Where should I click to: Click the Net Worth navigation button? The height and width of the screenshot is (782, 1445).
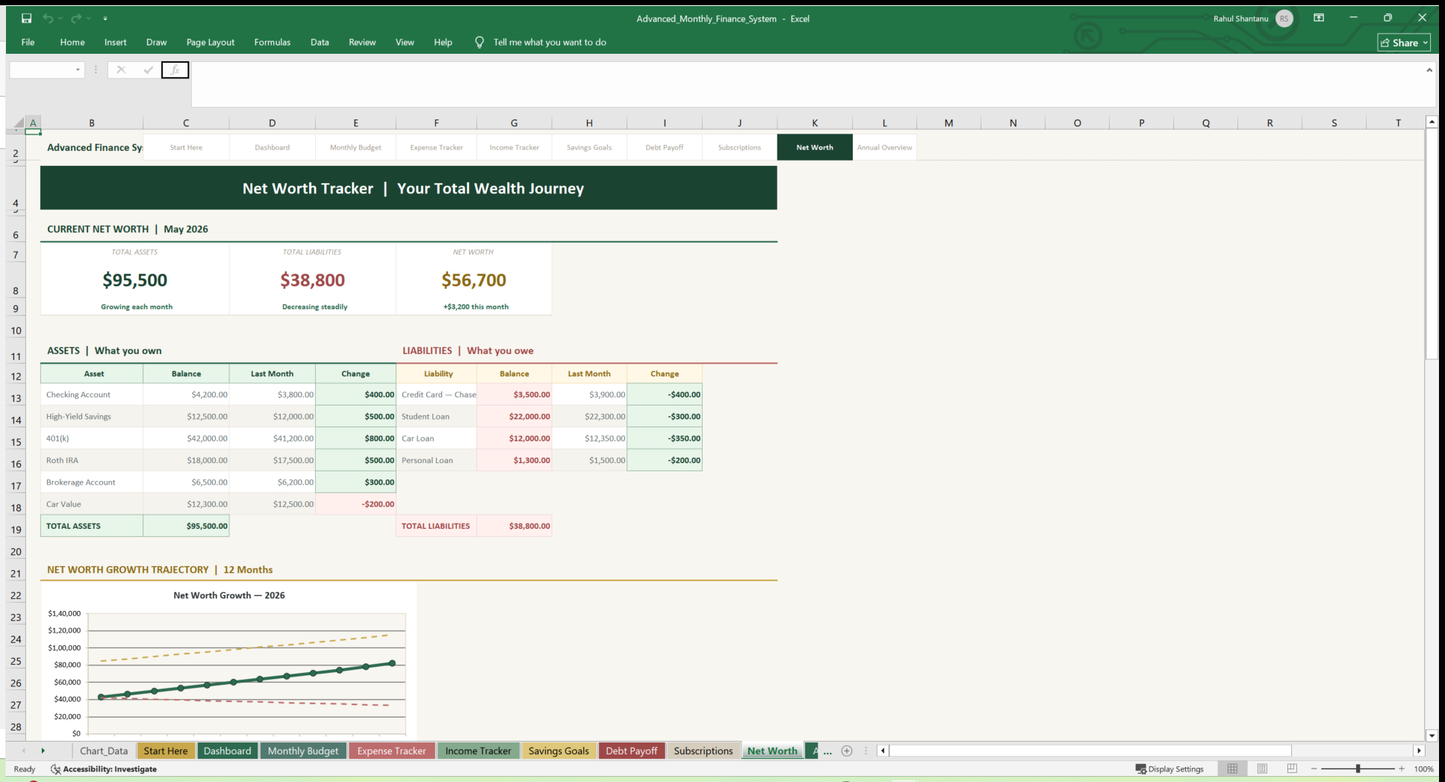[x=815, y=147]
